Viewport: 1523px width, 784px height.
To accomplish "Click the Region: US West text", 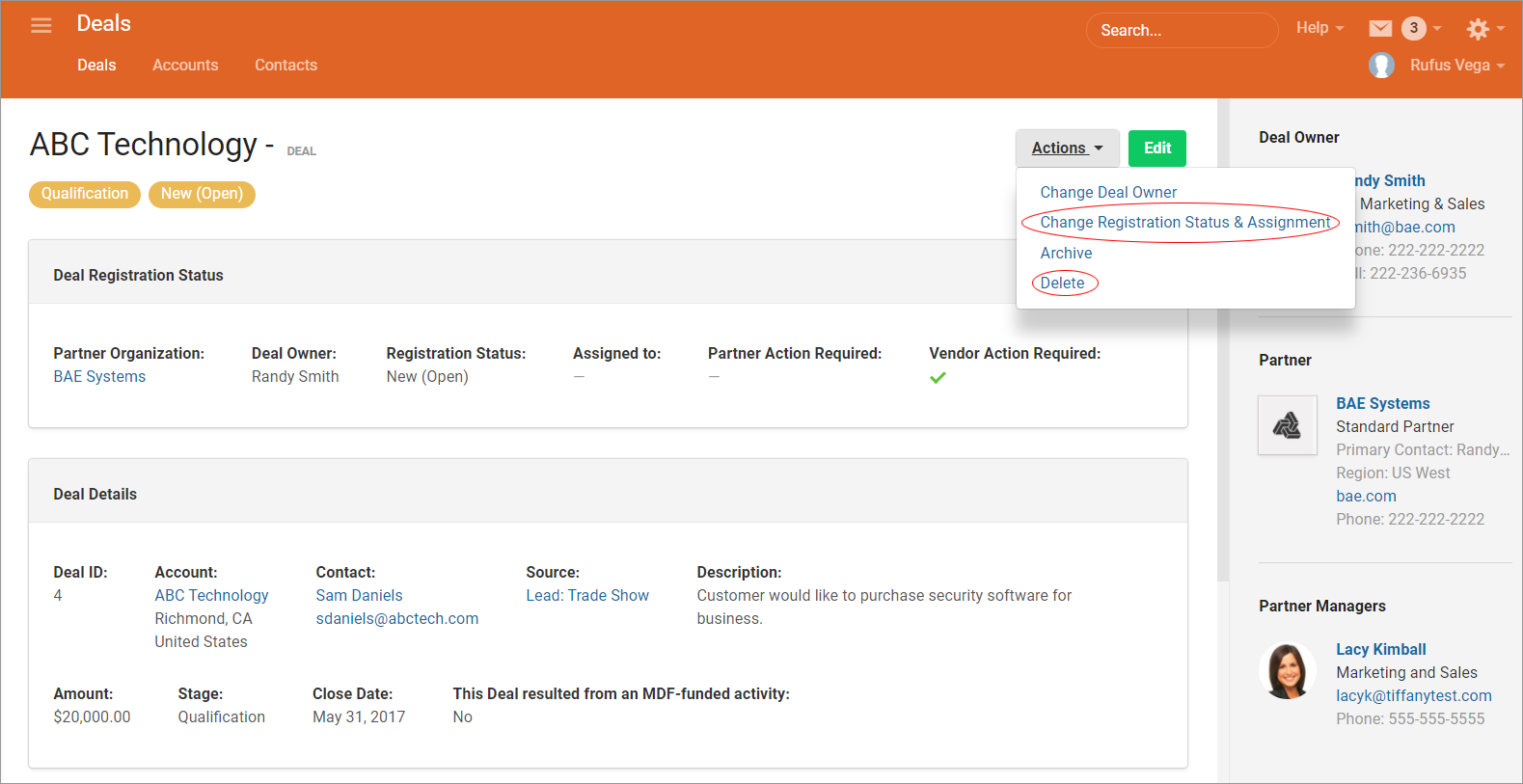I will coord(1393,473).
